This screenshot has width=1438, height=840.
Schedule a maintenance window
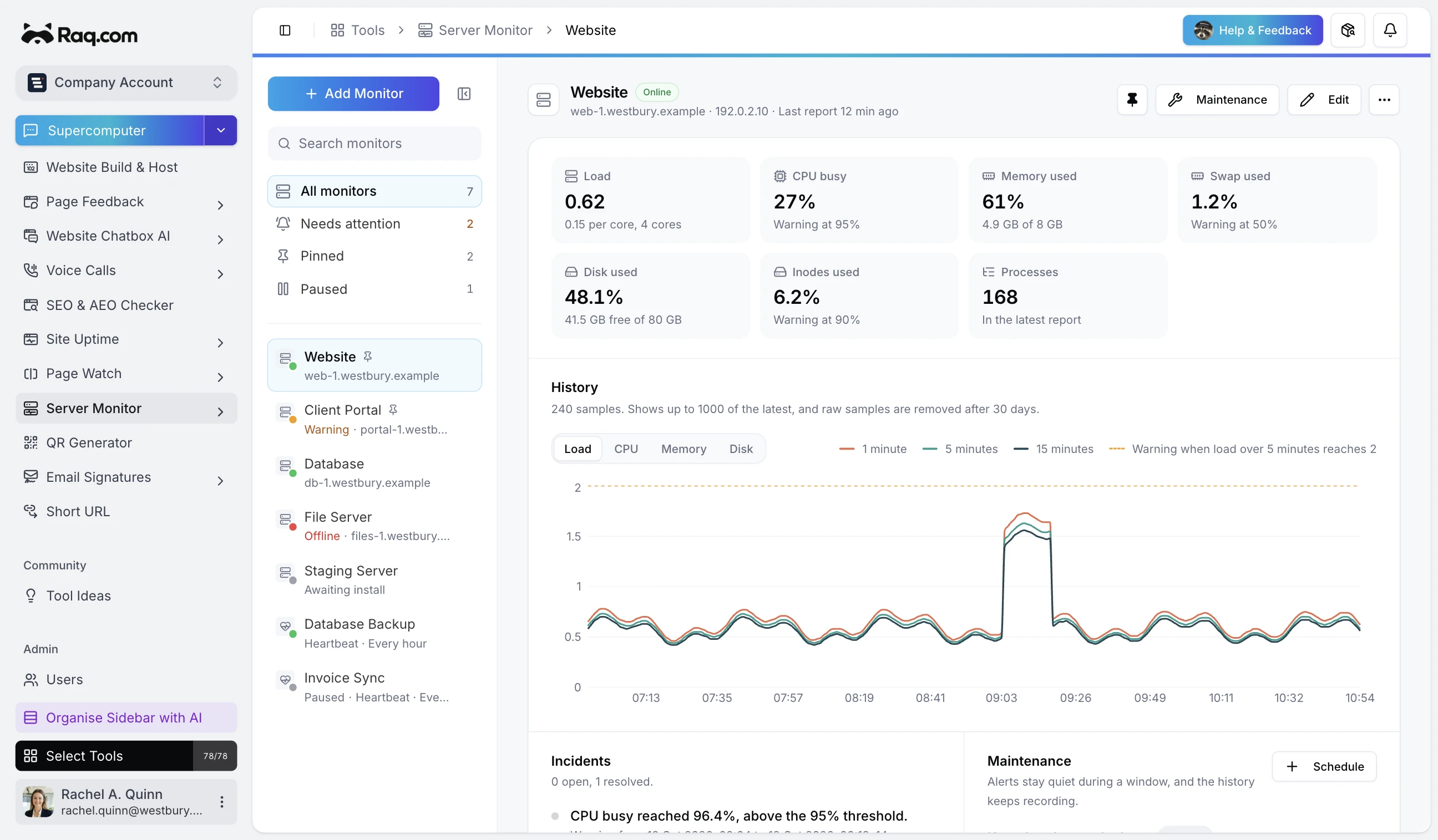(1323, 766)
